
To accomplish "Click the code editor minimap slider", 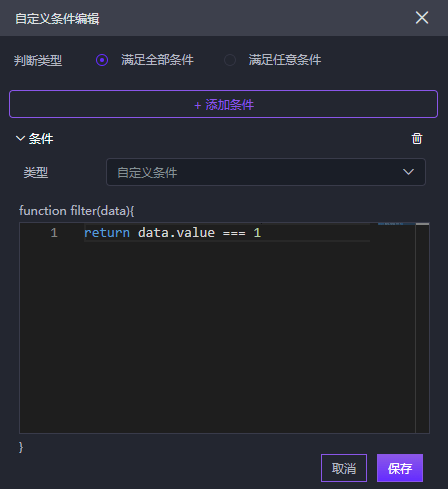I will tap(397, 224).
